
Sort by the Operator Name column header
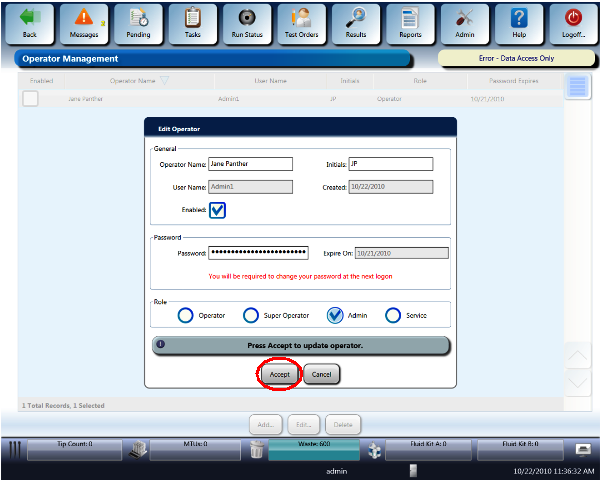click(138, 80)
